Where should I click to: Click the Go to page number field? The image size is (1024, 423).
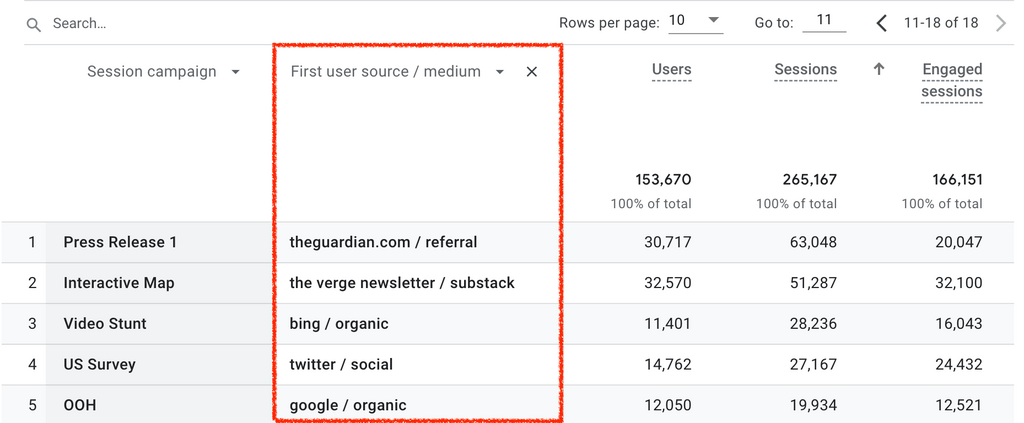click(823, 21)
